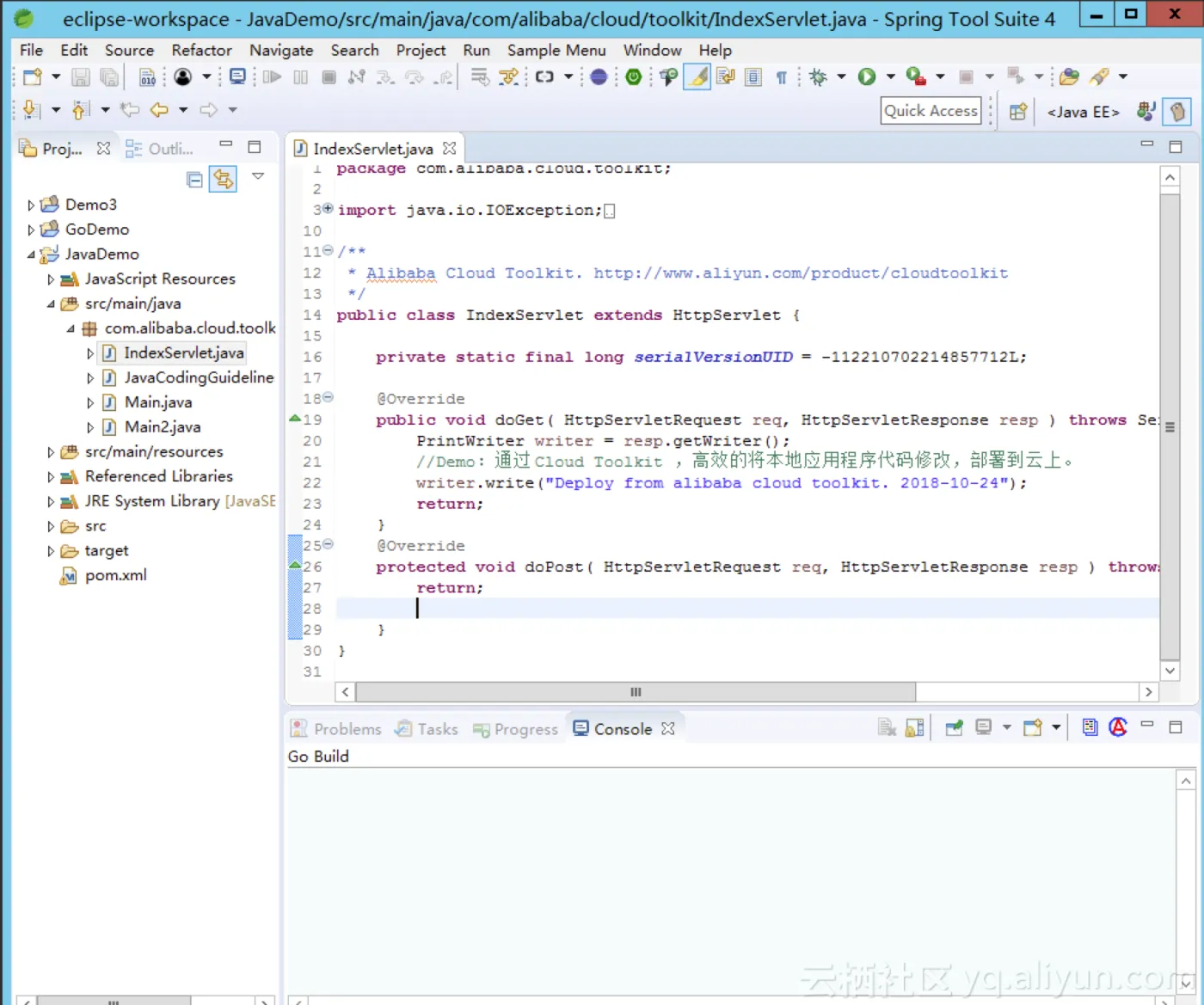Expand Referenced Libraries node

click(x=50, y=477)
